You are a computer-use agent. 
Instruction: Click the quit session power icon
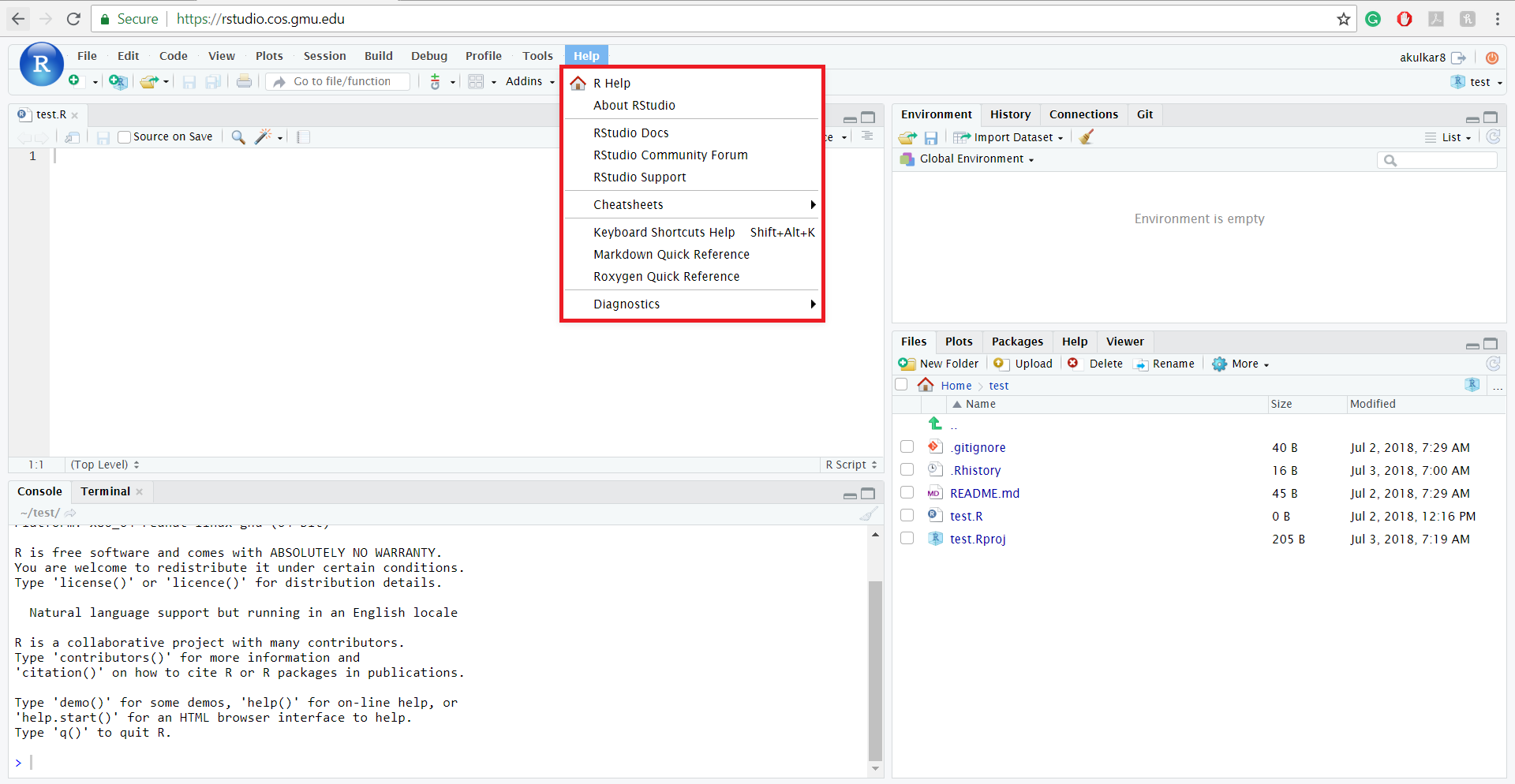click(x=1492, y=58)
